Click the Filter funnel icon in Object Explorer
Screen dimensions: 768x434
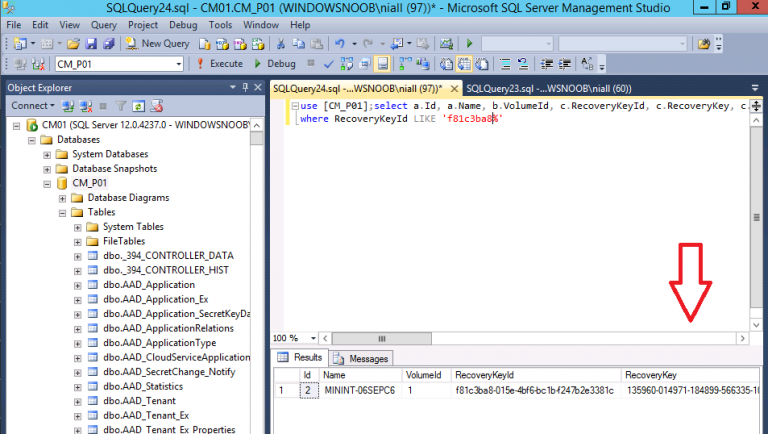coord(120,105)
